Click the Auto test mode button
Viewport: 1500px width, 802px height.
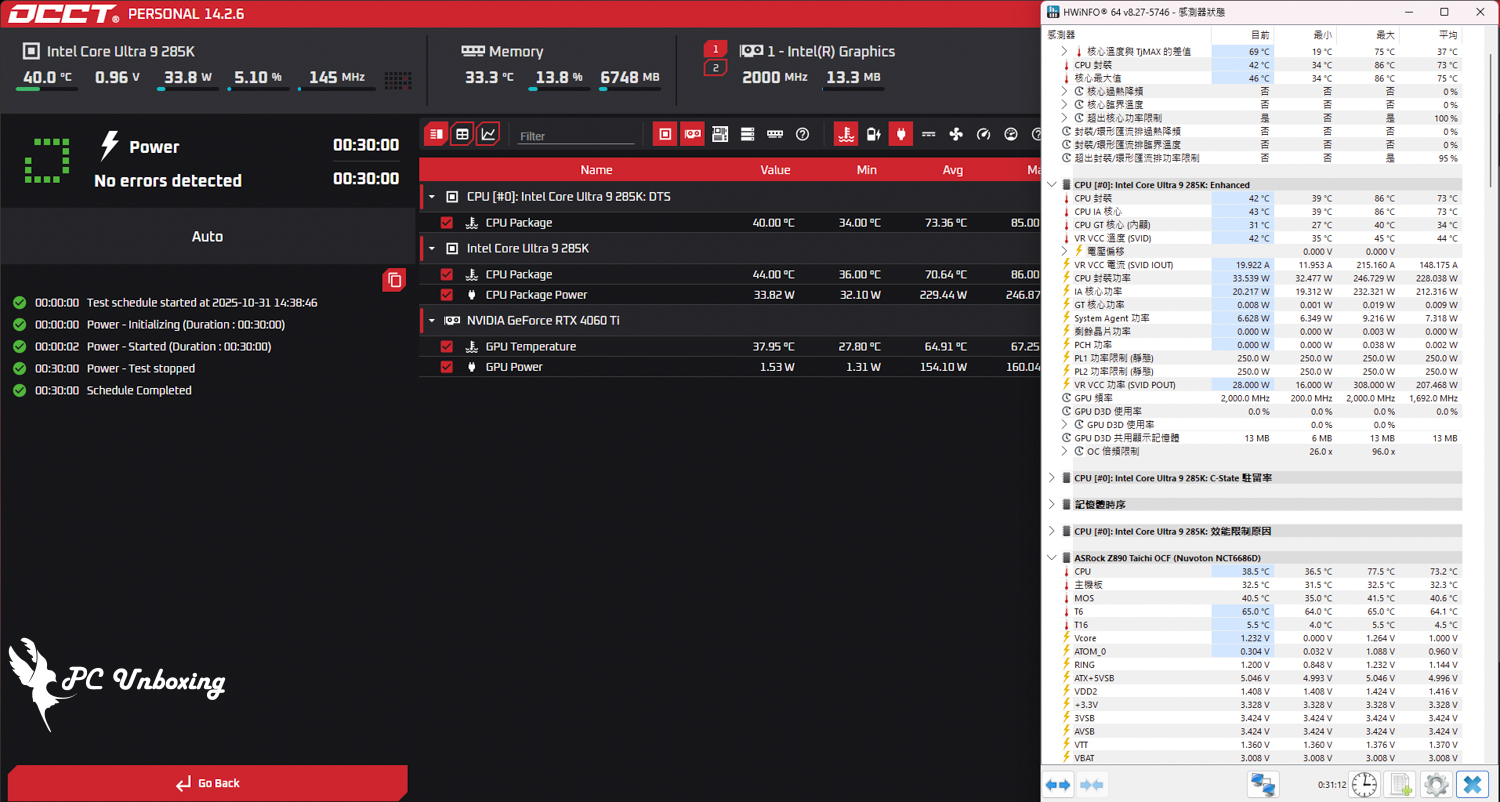coord(208,237)
